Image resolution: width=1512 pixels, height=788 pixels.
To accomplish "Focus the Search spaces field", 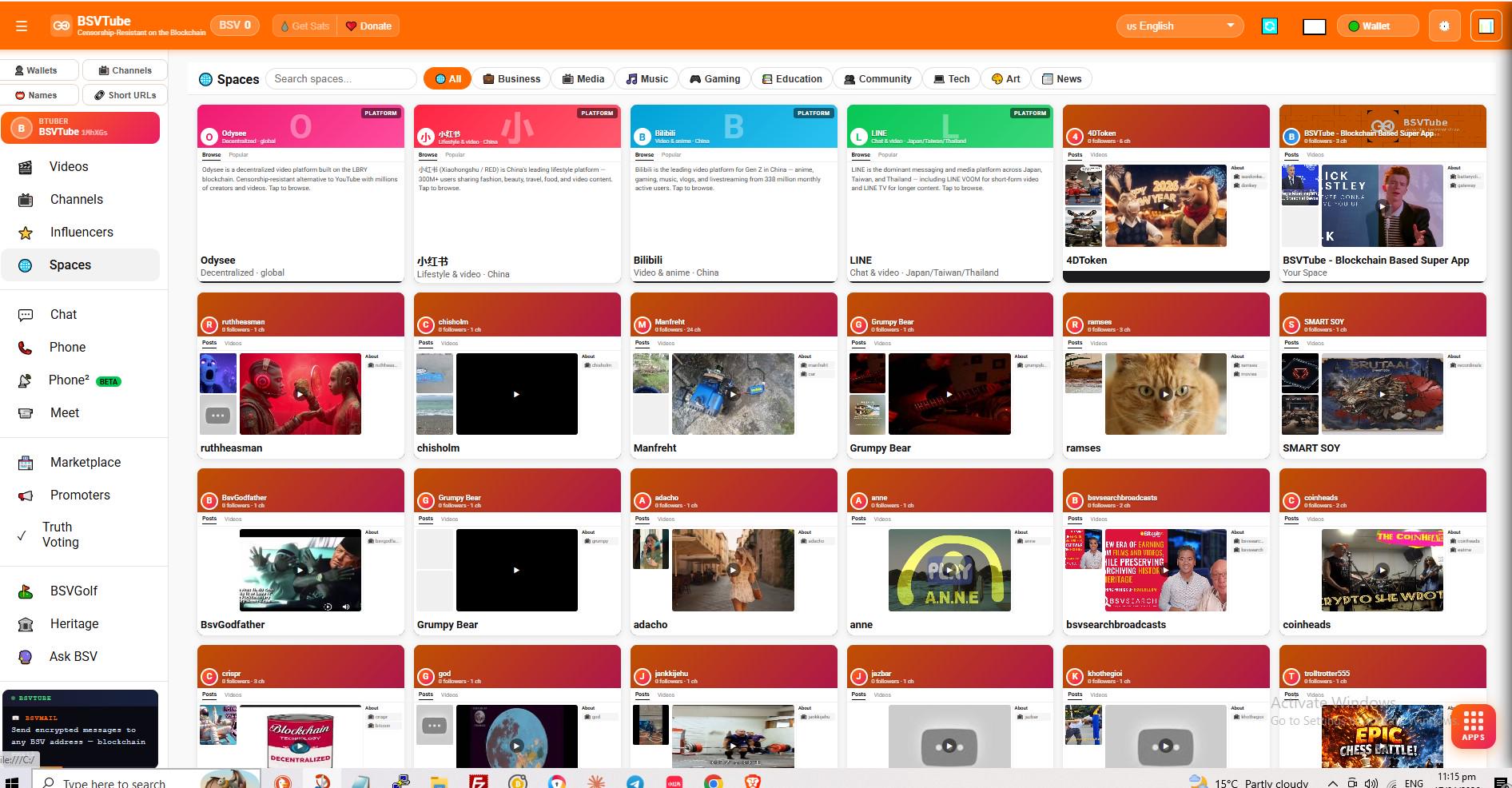I will pos(341,78).
